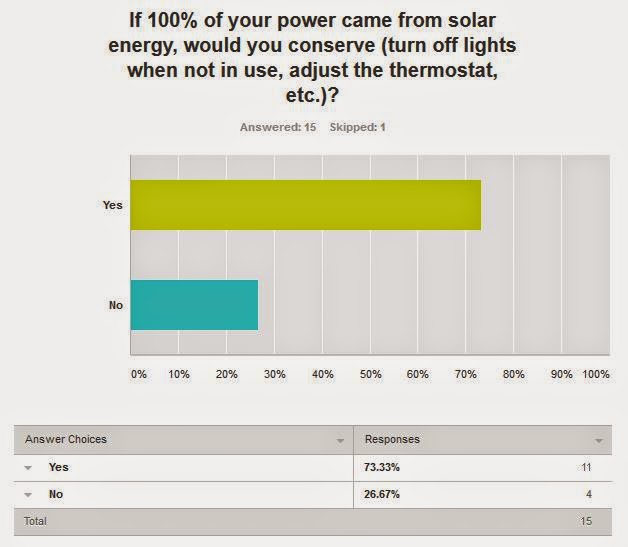Click the 50% axis tick label

[x=370, y=374]
